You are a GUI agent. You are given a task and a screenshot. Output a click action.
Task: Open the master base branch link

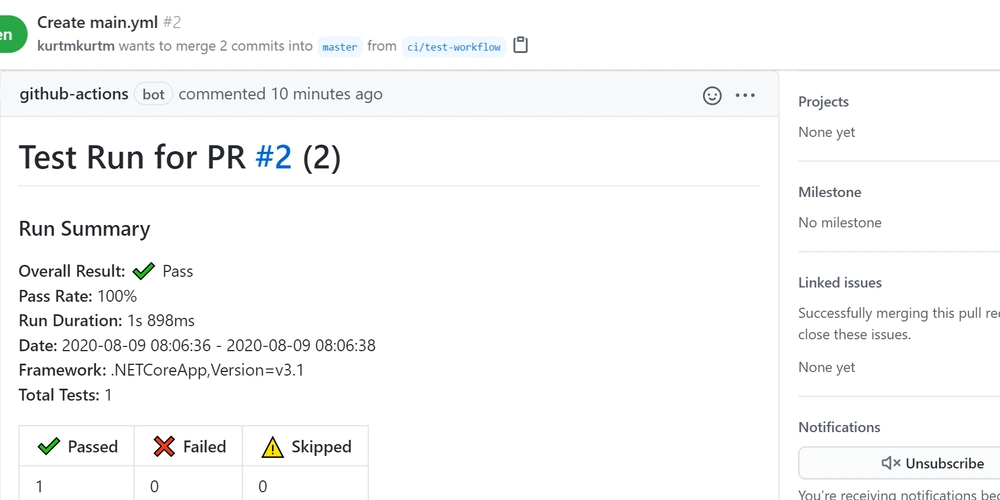point(340,47)
